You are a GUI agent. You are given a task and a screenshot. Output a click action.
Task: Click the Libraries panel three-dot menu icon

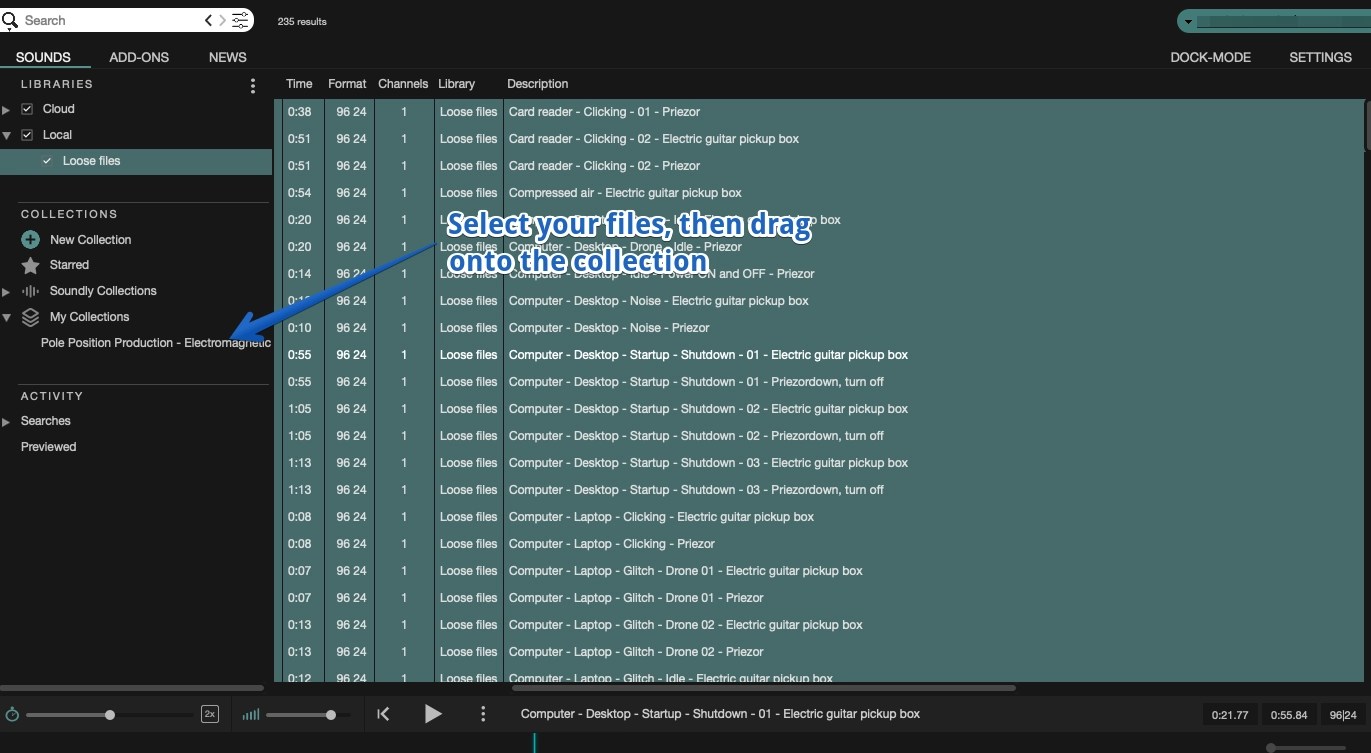pos(253,86)
